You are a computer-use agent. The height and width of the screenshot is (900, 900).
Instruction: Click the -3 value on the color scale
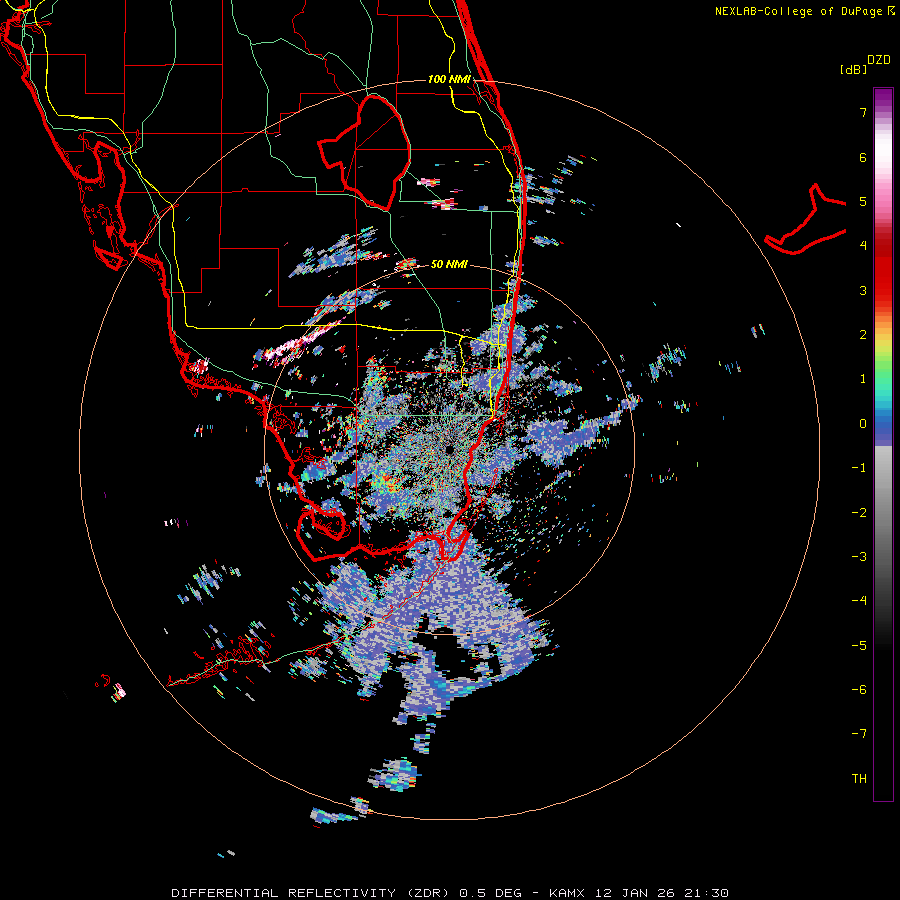tap(859, 556)
